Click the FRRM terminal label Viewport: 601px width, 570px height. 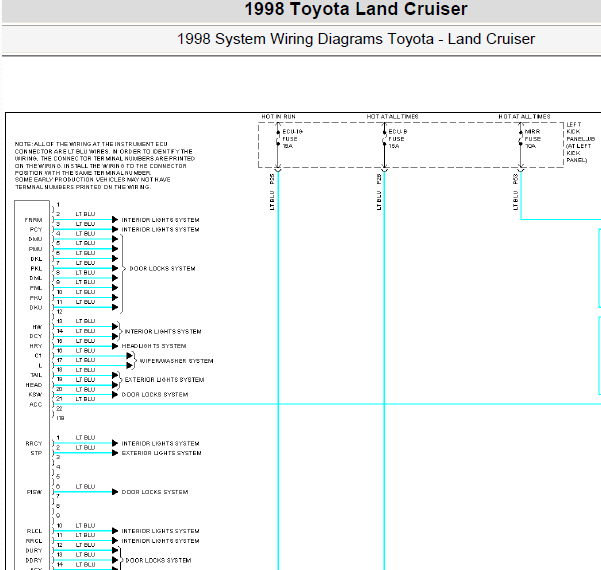point(33,220)
